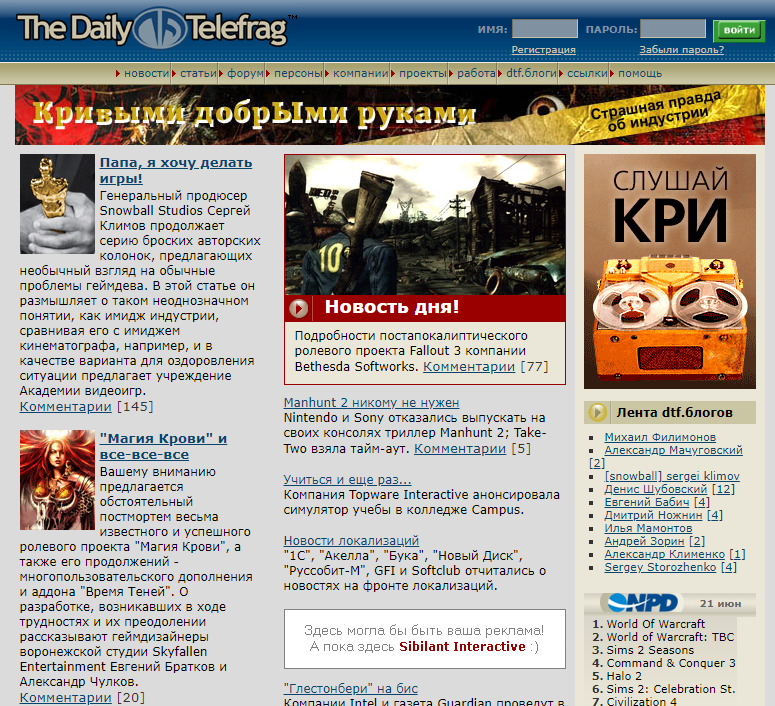Viewport: 775px width, 706px height.
Task: Focus the Пароль password field
Action: click(x=673, y=29)
